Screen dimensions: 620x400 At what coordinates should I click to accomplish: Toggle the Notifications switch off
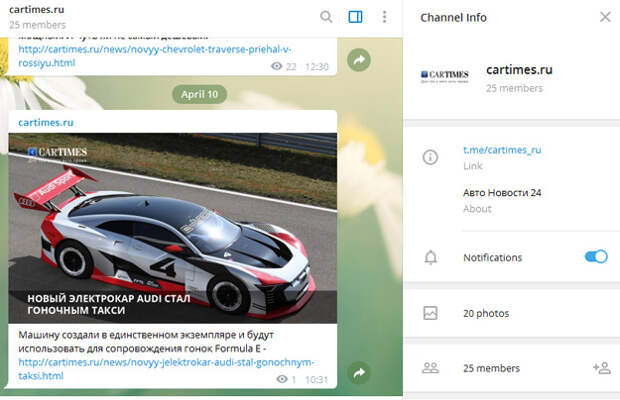click(596, 257)
